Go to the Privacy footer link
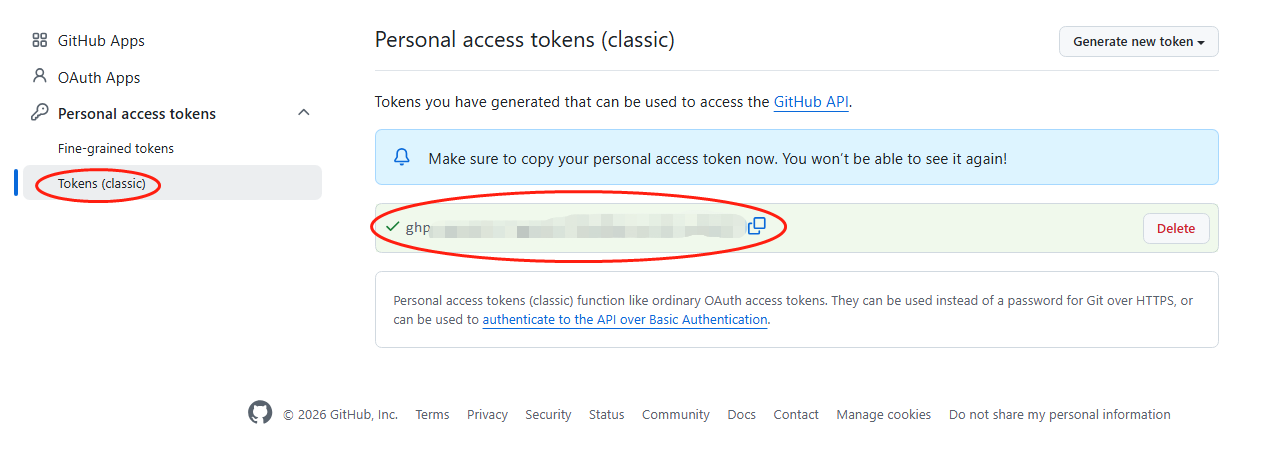The image size is (1276, 450). [487, 415]
